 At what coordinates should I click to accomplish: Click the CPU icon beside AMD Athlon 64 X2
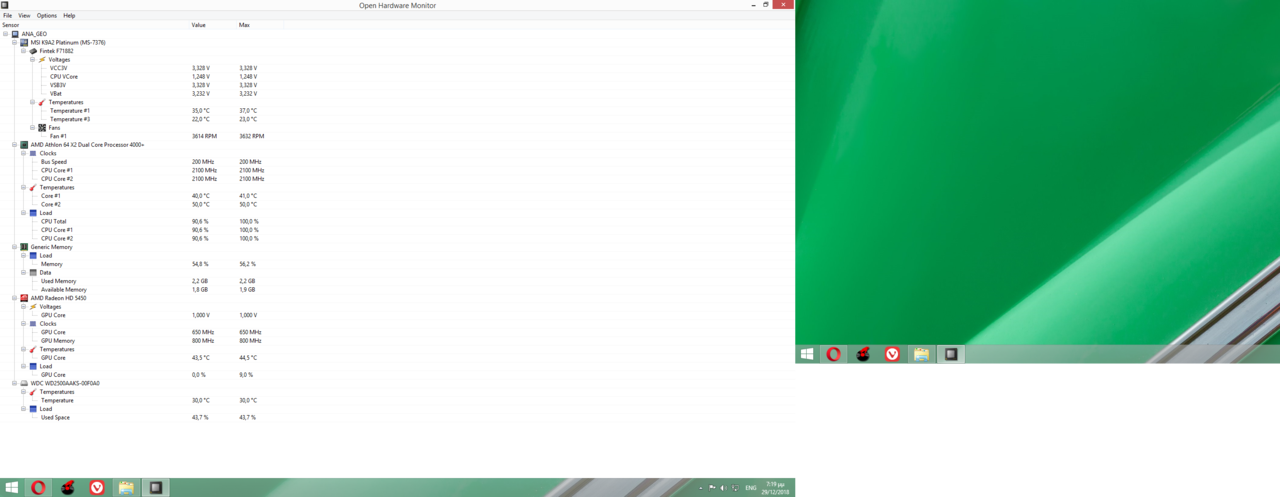click(x=24, y=145)
